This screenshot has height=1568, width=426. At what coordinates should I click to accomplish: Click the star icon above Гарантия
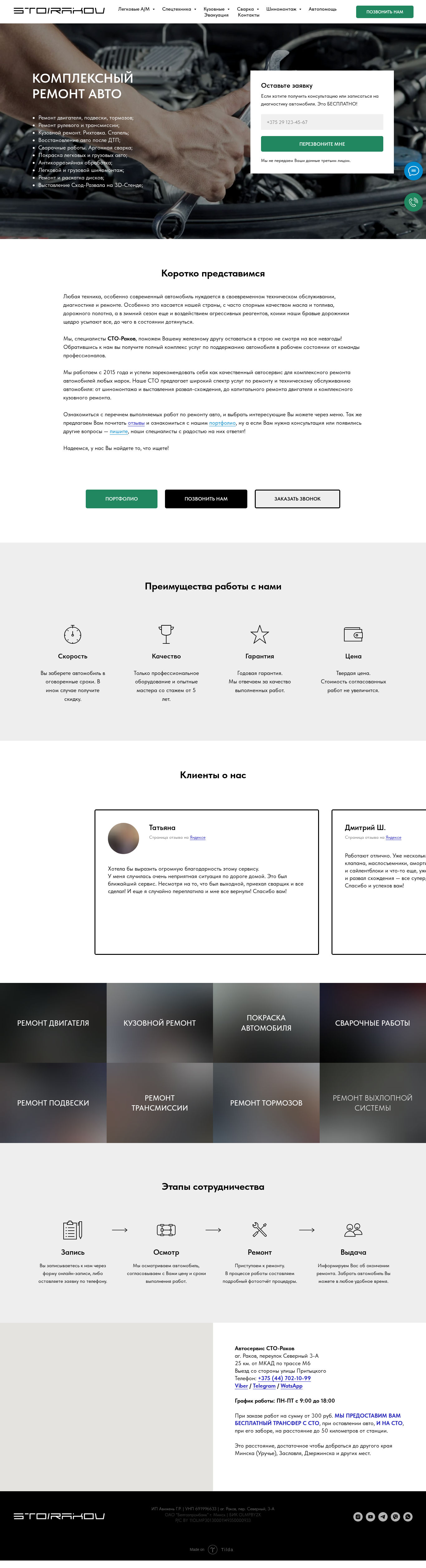[x=260, y=634]
